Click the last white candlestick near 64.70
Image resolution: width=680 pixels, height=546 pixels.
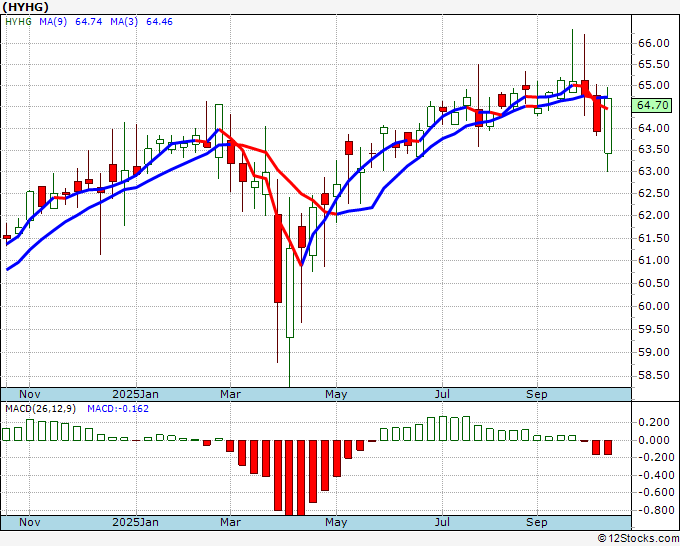tap(608, 126)
